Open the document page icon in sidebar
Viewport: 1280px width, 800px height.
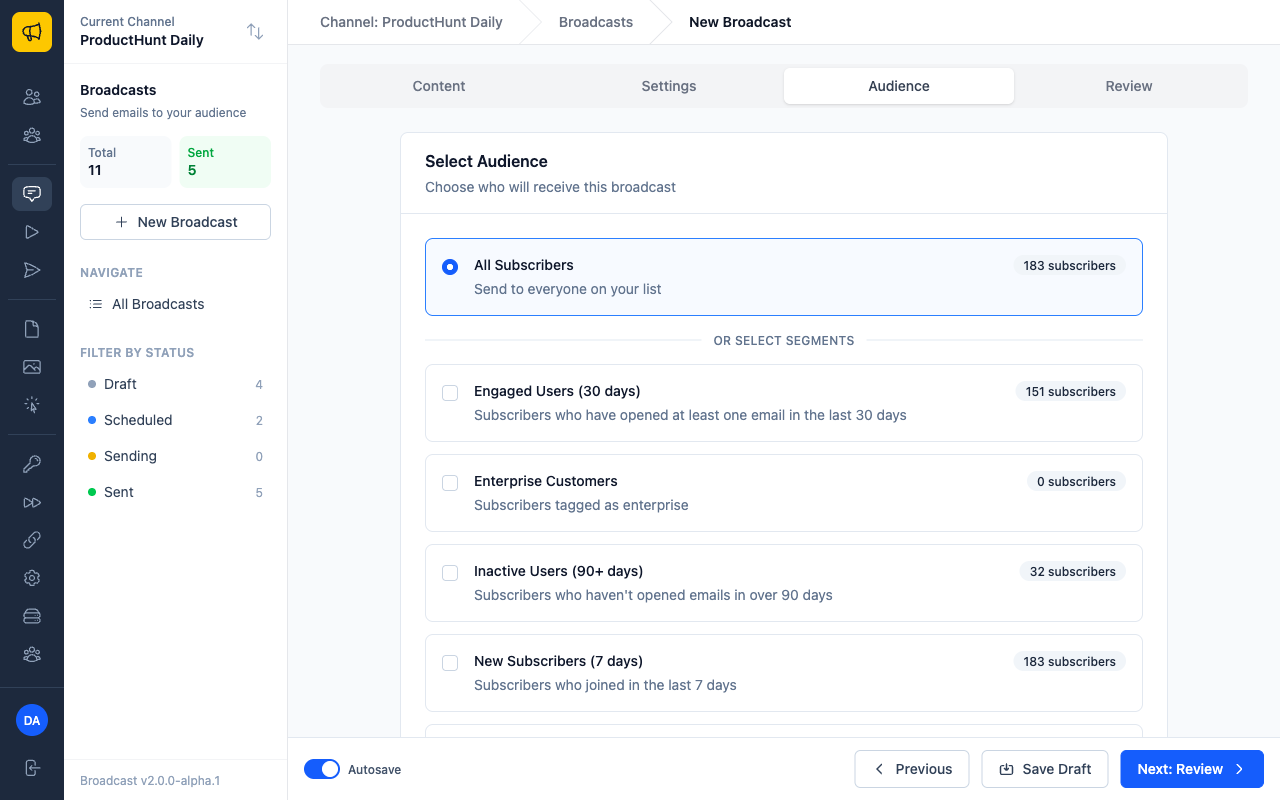point(32,329)
